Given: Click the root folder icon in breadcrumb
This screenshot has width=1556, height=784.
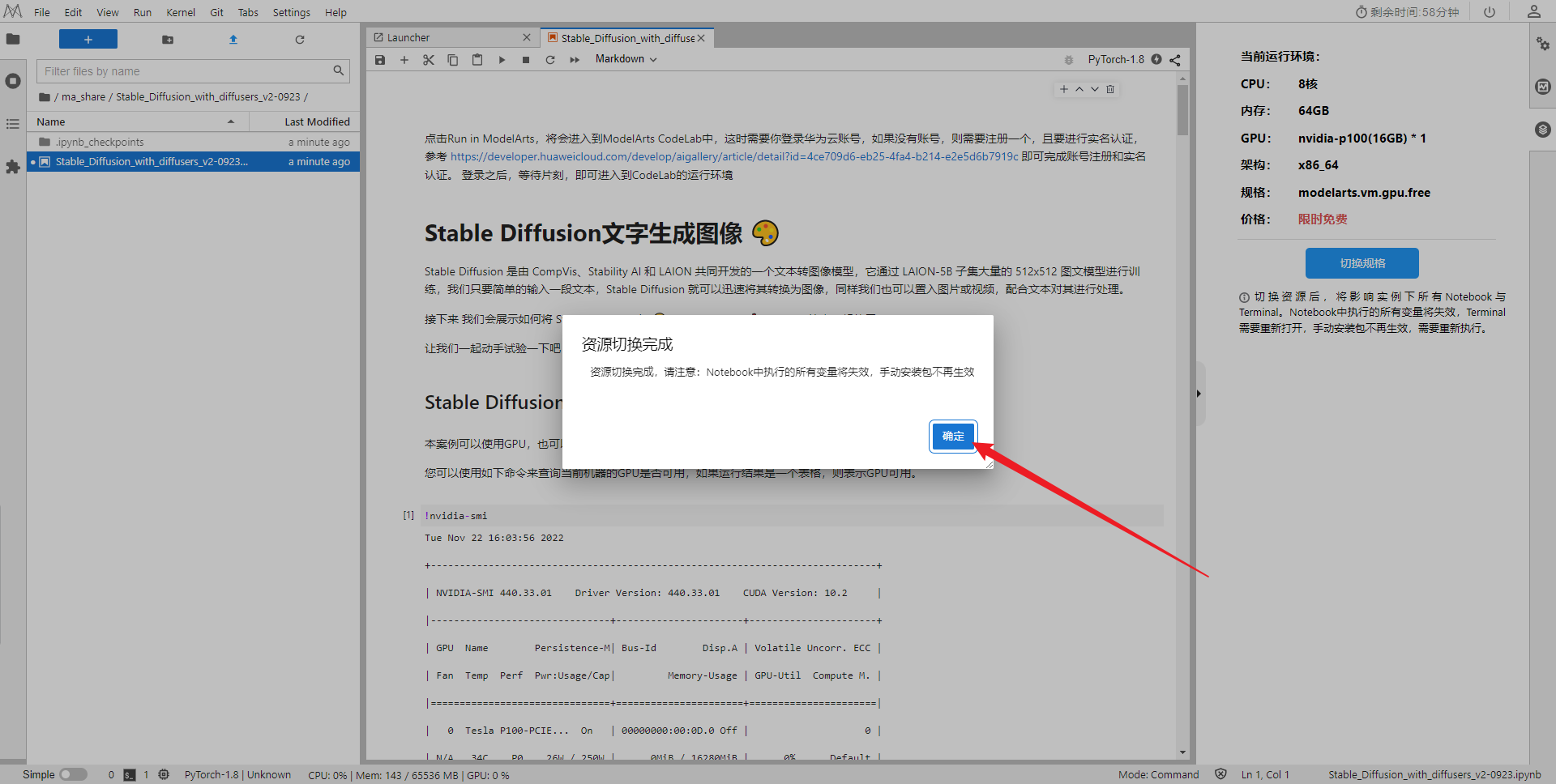Looking at the screenshot, I should pos(45,97).
